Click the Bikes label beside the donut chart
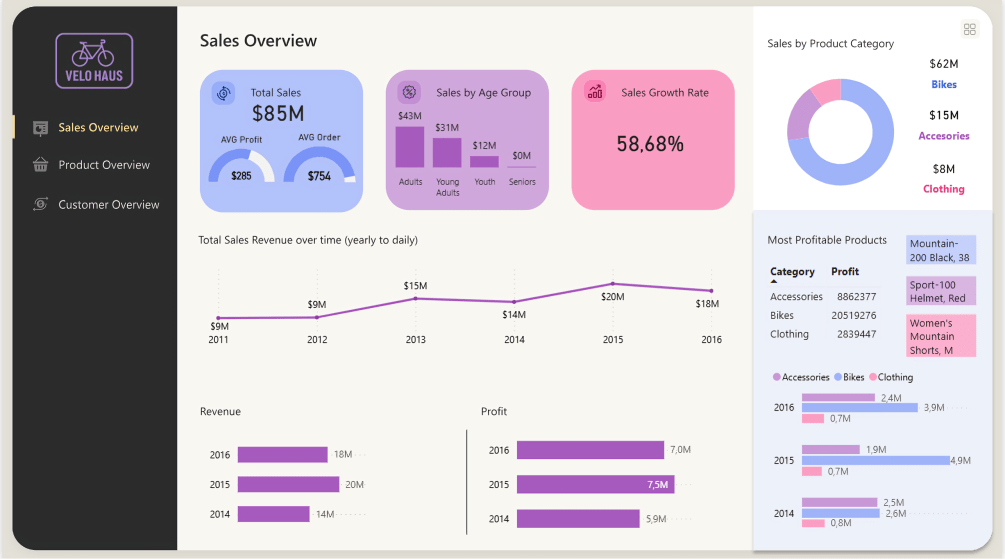This screenshot has width=1005, height=559. [x=943, y=85]
